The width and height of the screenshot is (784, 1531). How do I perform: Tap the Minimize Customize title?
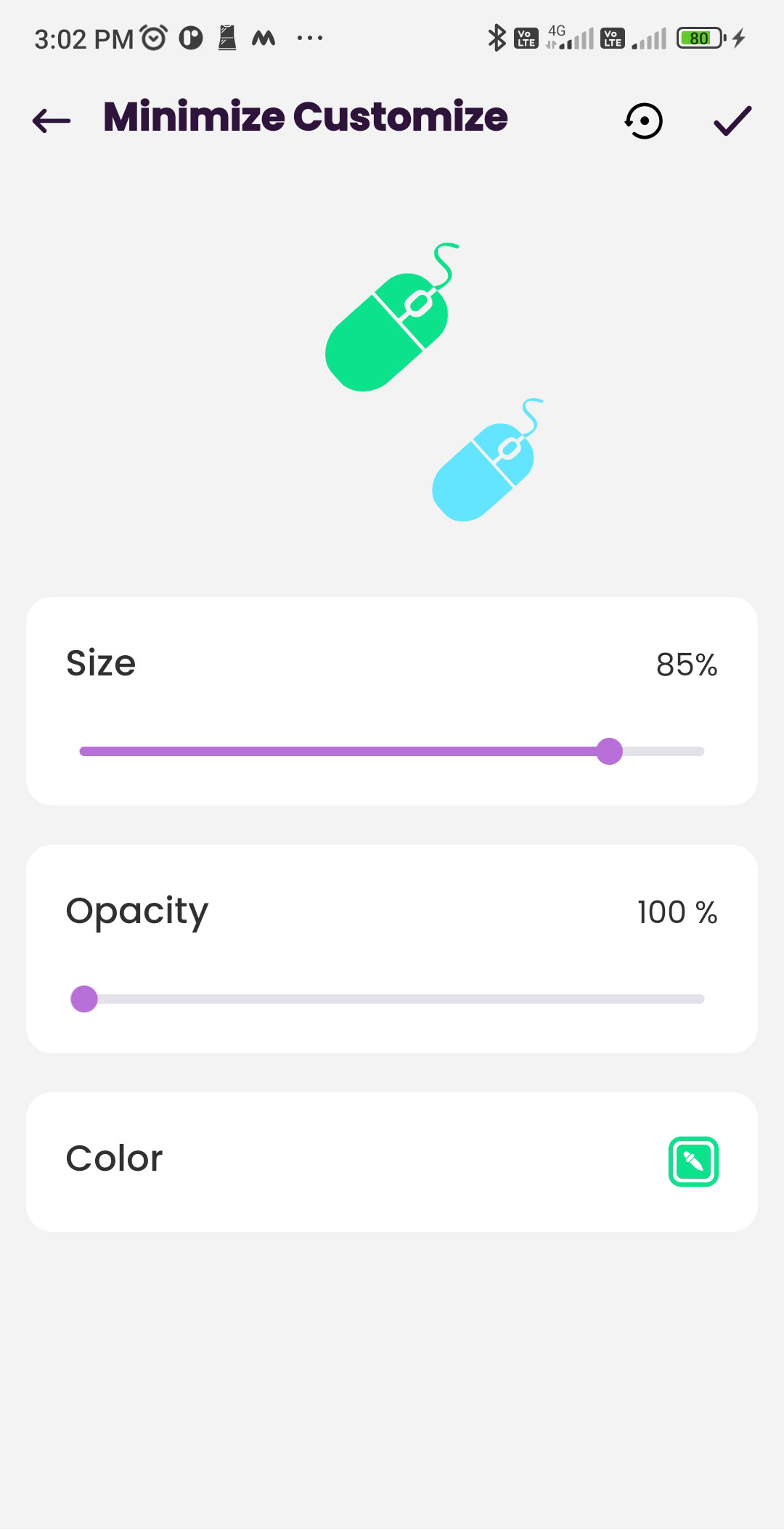(306, 117)
